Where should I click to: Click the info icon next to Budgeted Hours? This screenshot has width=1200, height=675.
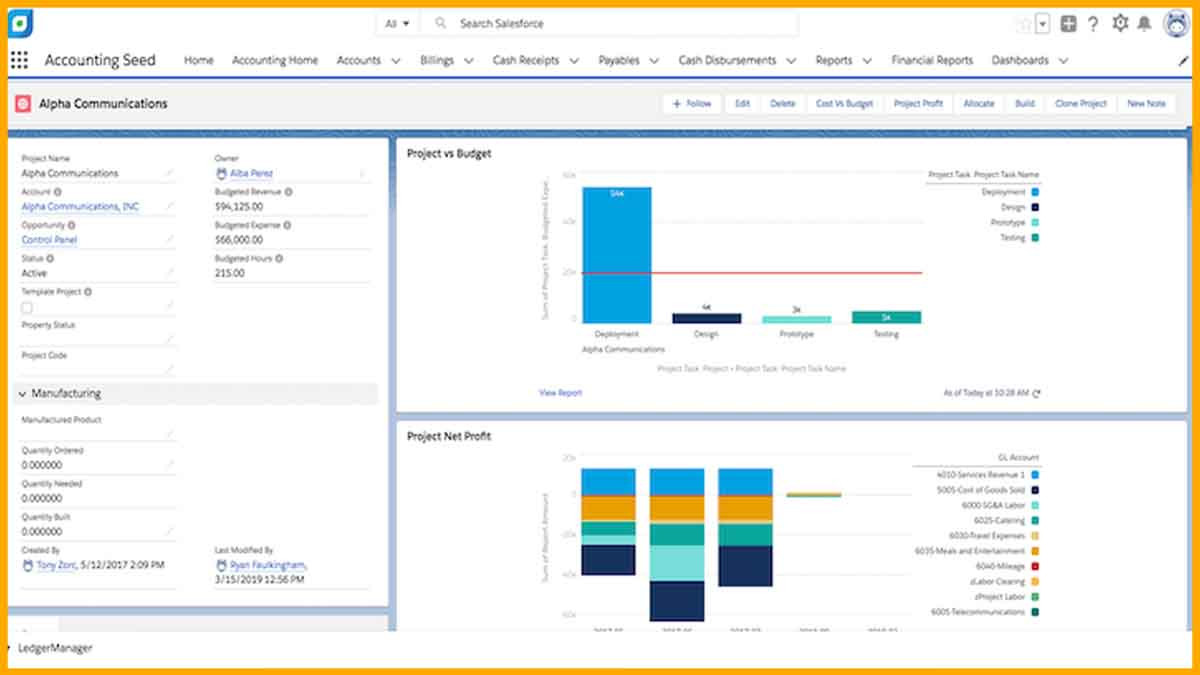point(279,258)
